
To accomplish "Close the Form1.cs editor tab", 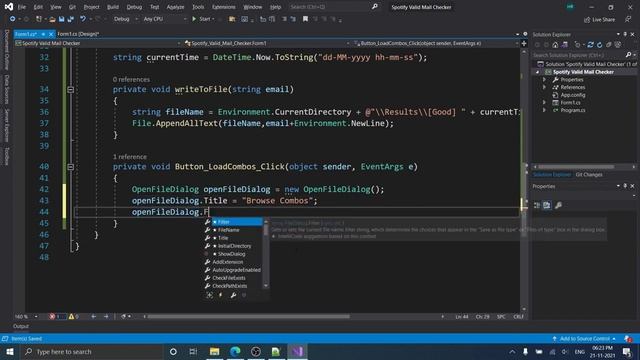I will click(x=51, y=34).
